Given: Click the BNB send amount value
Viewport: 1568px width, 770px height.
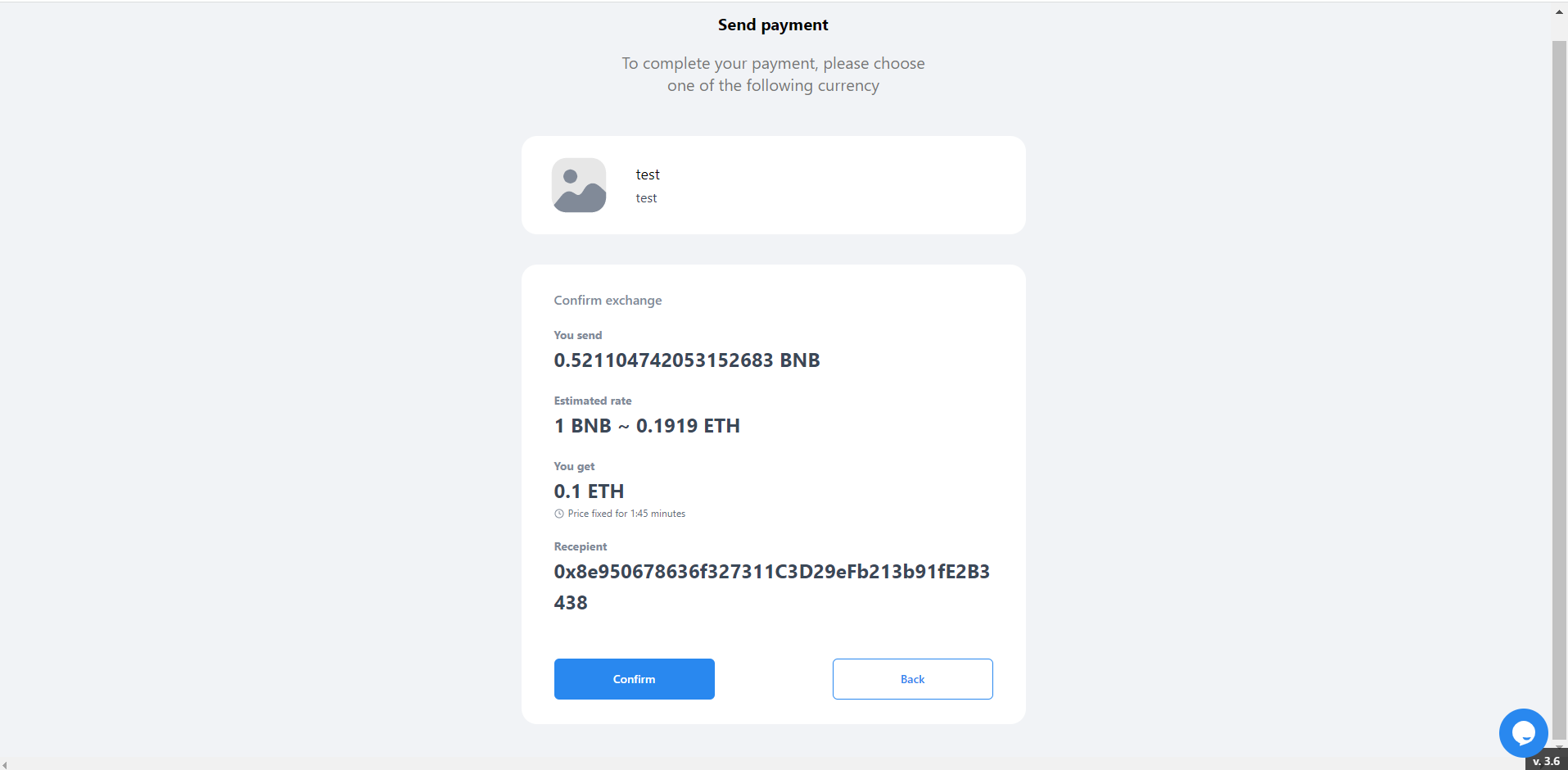Looking at the screenshot, I should coord(686,360).
